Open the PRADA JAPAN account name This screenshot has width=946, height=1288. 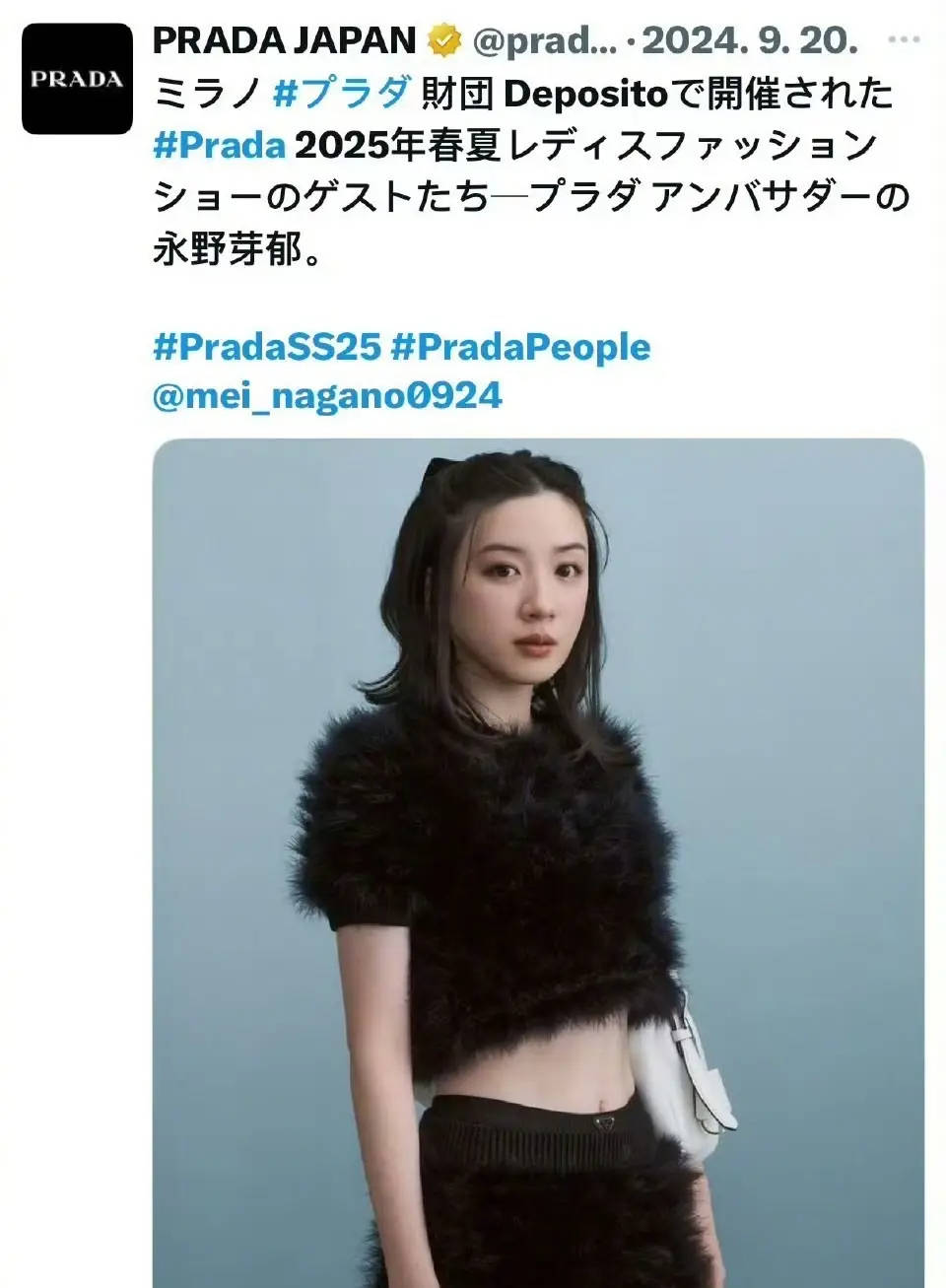(x=286, y=40)
